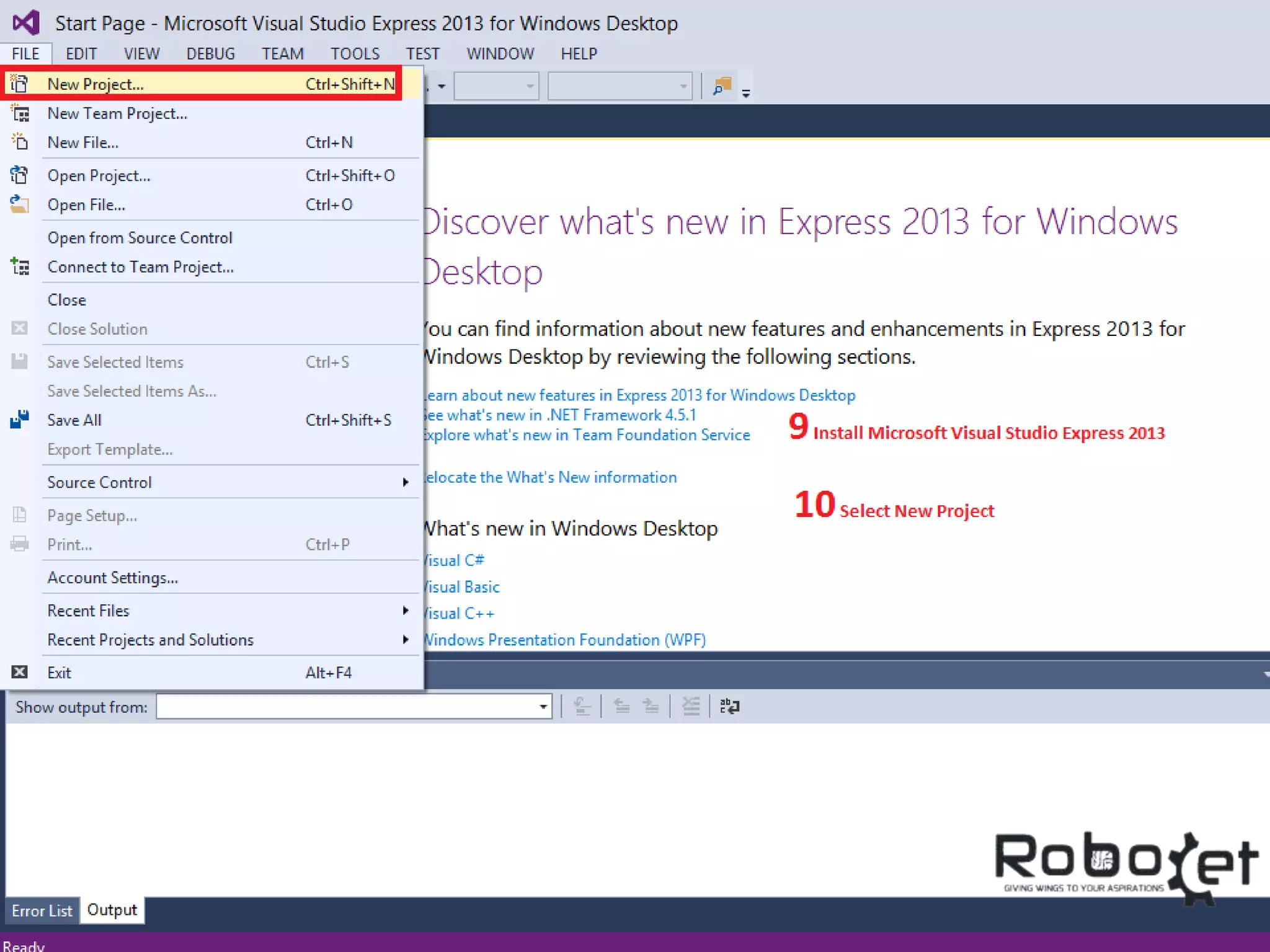Select New Project menu item

pos(95,84)
